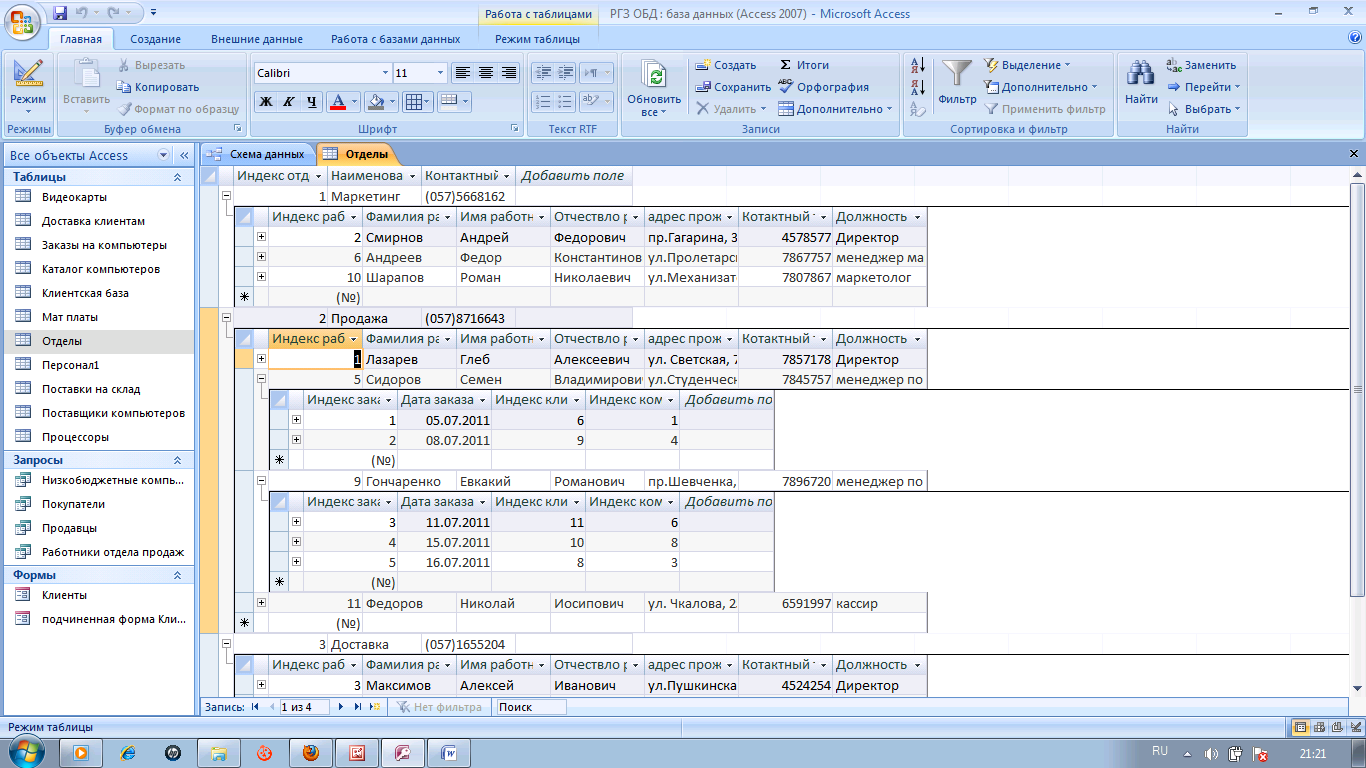This screenshot has width=1366, height=768.
Task: Collapse the Маркетинг department subdatasheet
Action: point(227,197)
